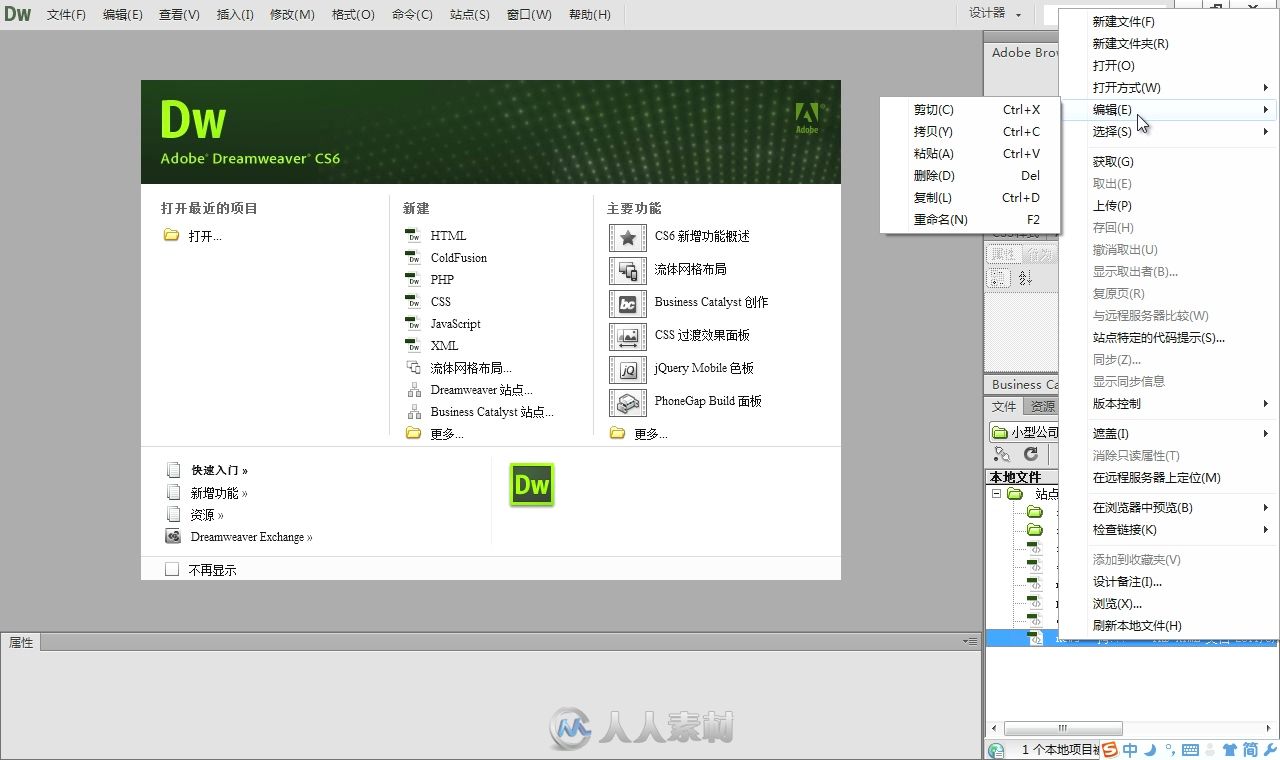Click the Sogou moon half-width toggle icon
Screen dimensions: 1280x760
coord(1150,750)
